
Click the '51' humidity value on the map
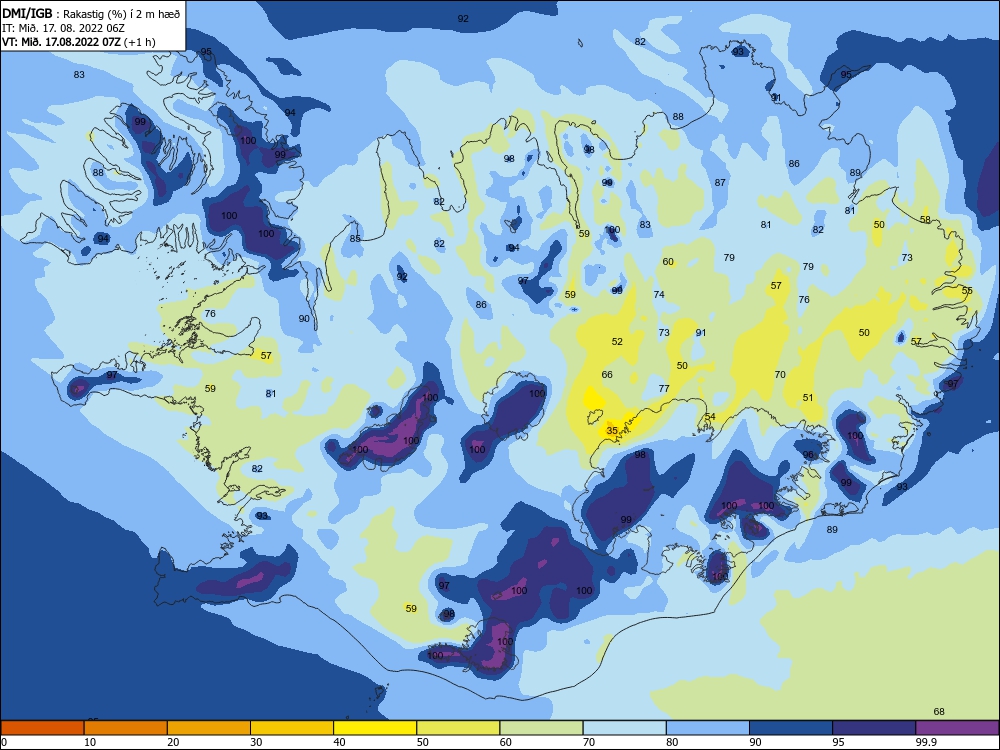[808, 397]
